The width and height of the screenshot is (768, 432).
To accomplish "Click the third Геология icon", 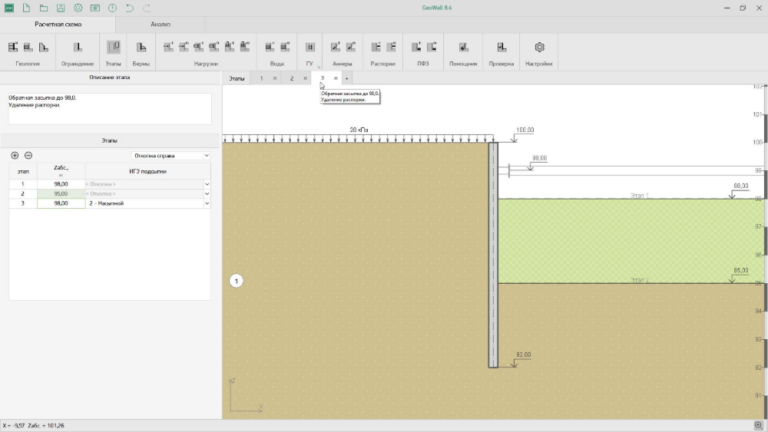I will (44, 47).
